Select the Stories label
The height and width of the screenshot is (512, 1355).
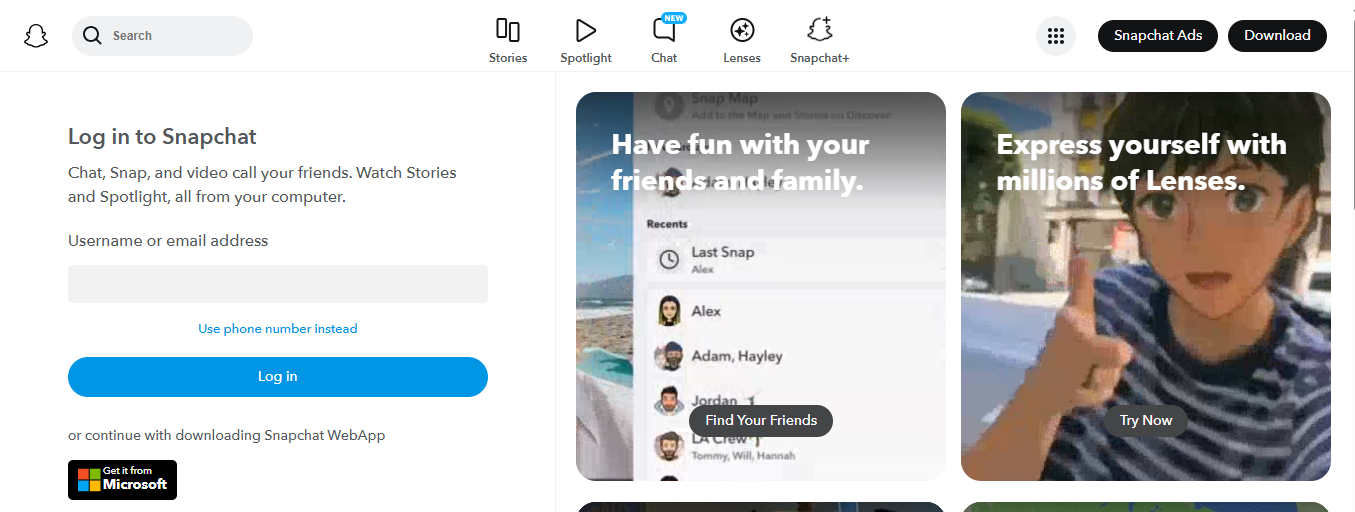point(508,58)
